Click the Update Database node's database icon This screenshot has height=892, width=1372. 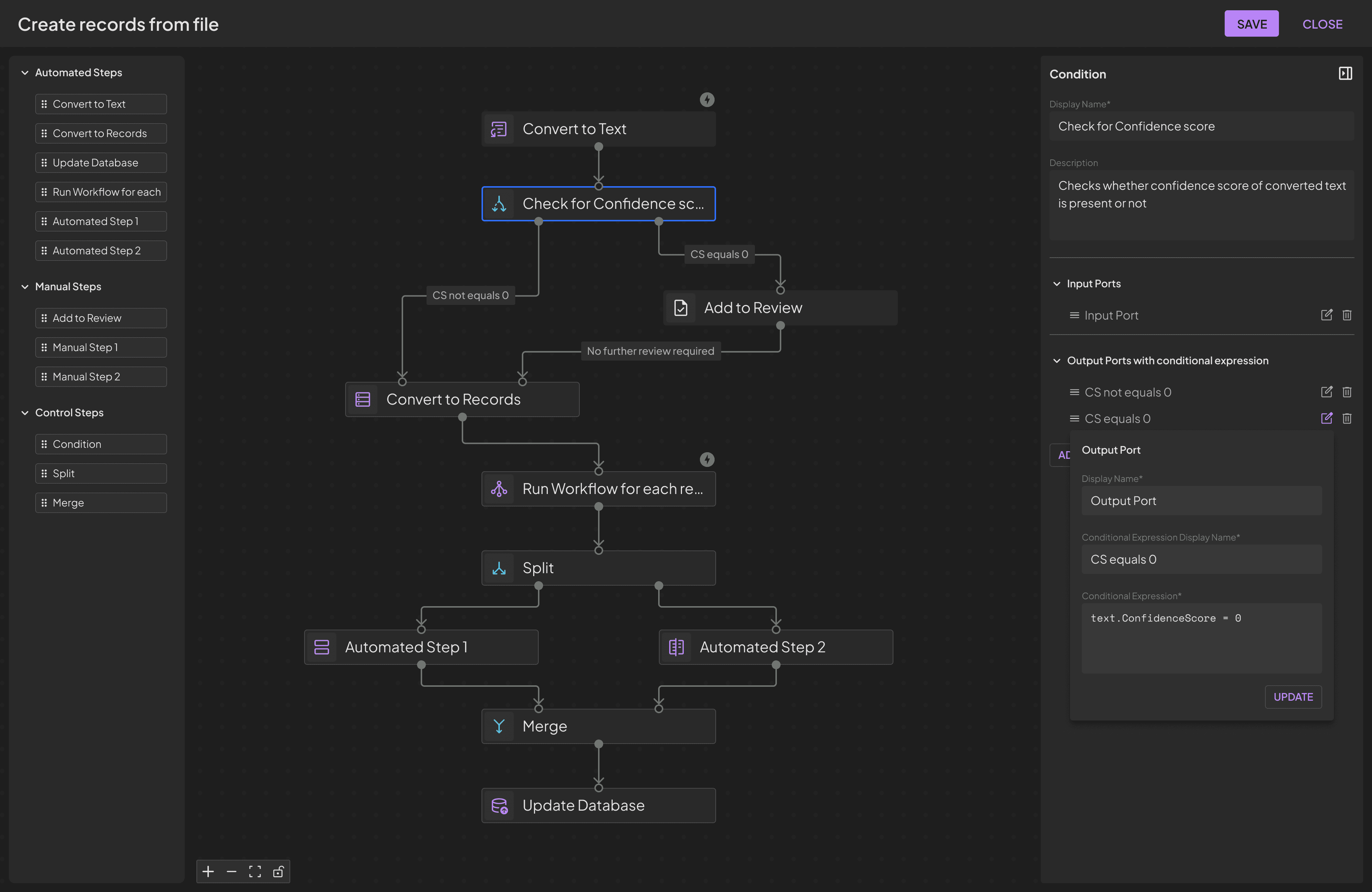pyautogui.click(x=499, y=805)
